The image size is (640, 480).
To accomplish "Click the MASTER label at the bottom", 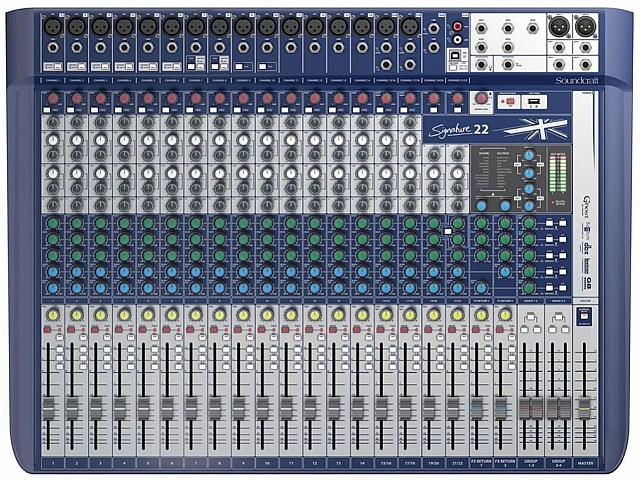I will click(580, 463).
